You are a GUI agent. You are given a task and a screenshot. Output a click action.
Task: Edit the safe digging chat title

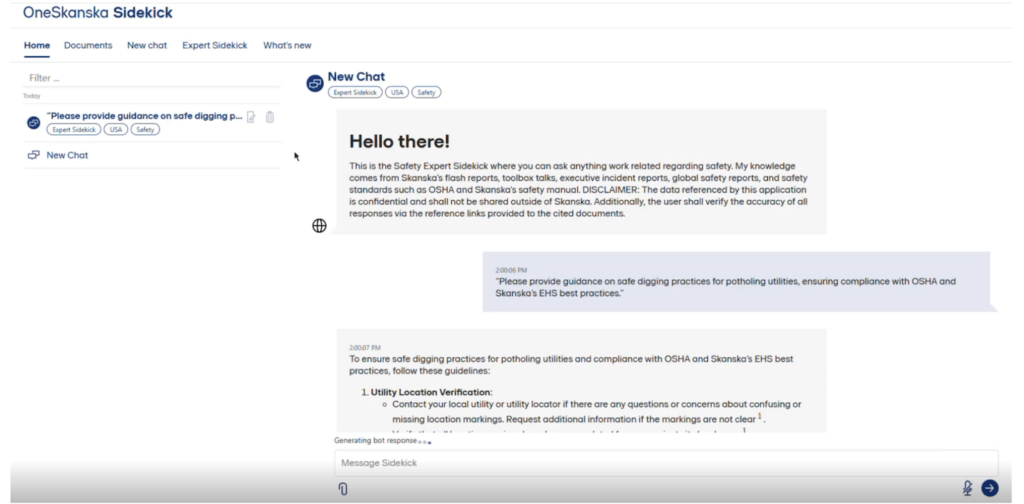[251, 117]
